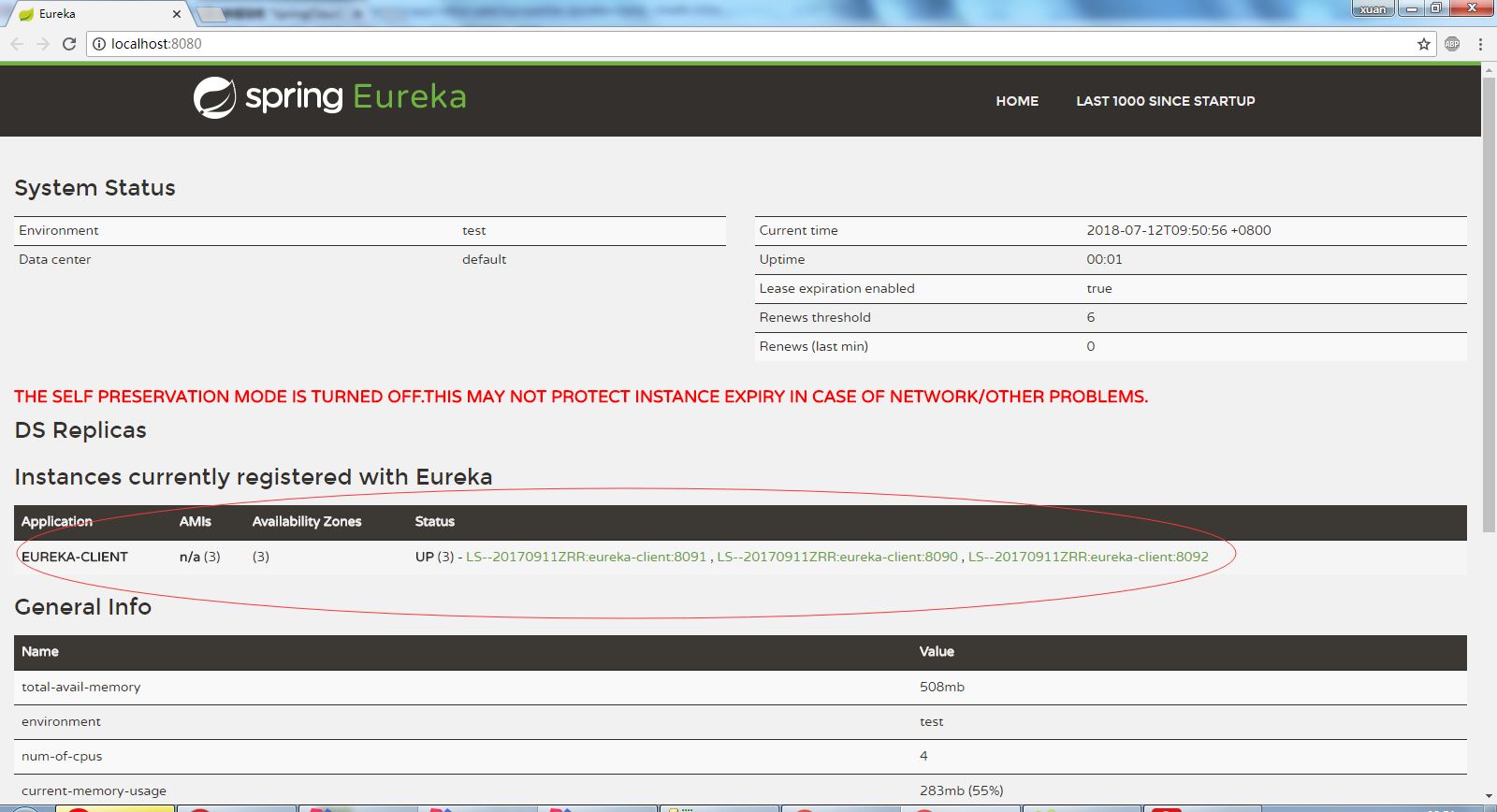This screenshot has width=1497, height=812.
Task: Click the browser Forward arrow
Action: click(x=43, y=44)
